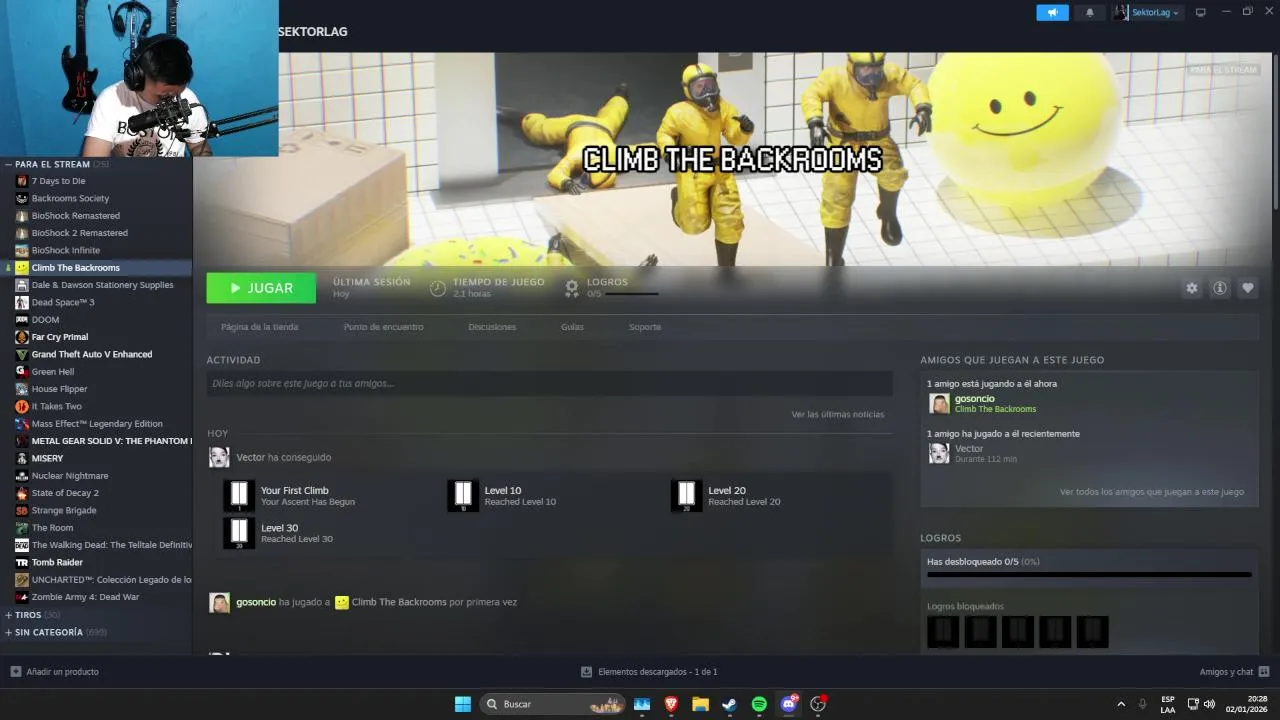
Task: Open the LOGROS achievements gear icon
Action: (x=572, y=288)
